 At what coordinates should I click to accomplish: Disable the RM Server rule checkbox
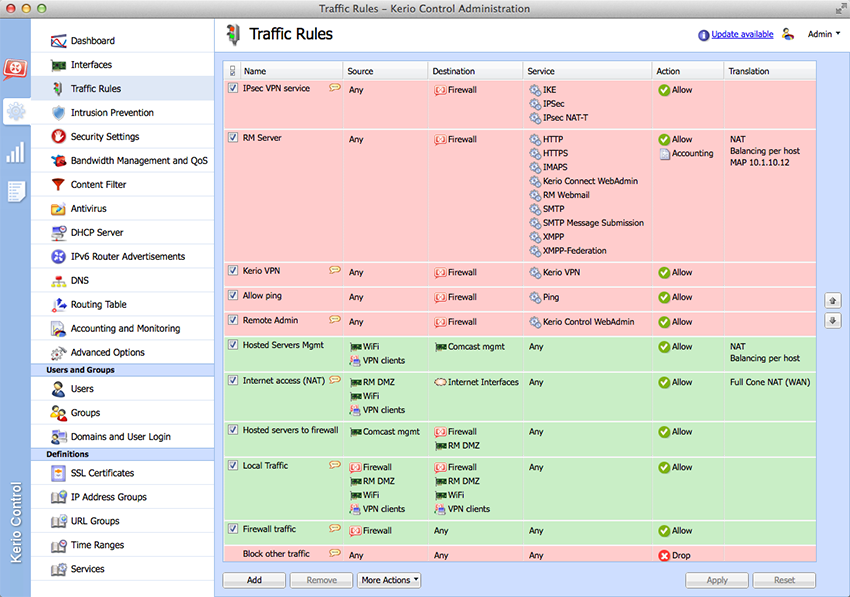pos(233,137)
